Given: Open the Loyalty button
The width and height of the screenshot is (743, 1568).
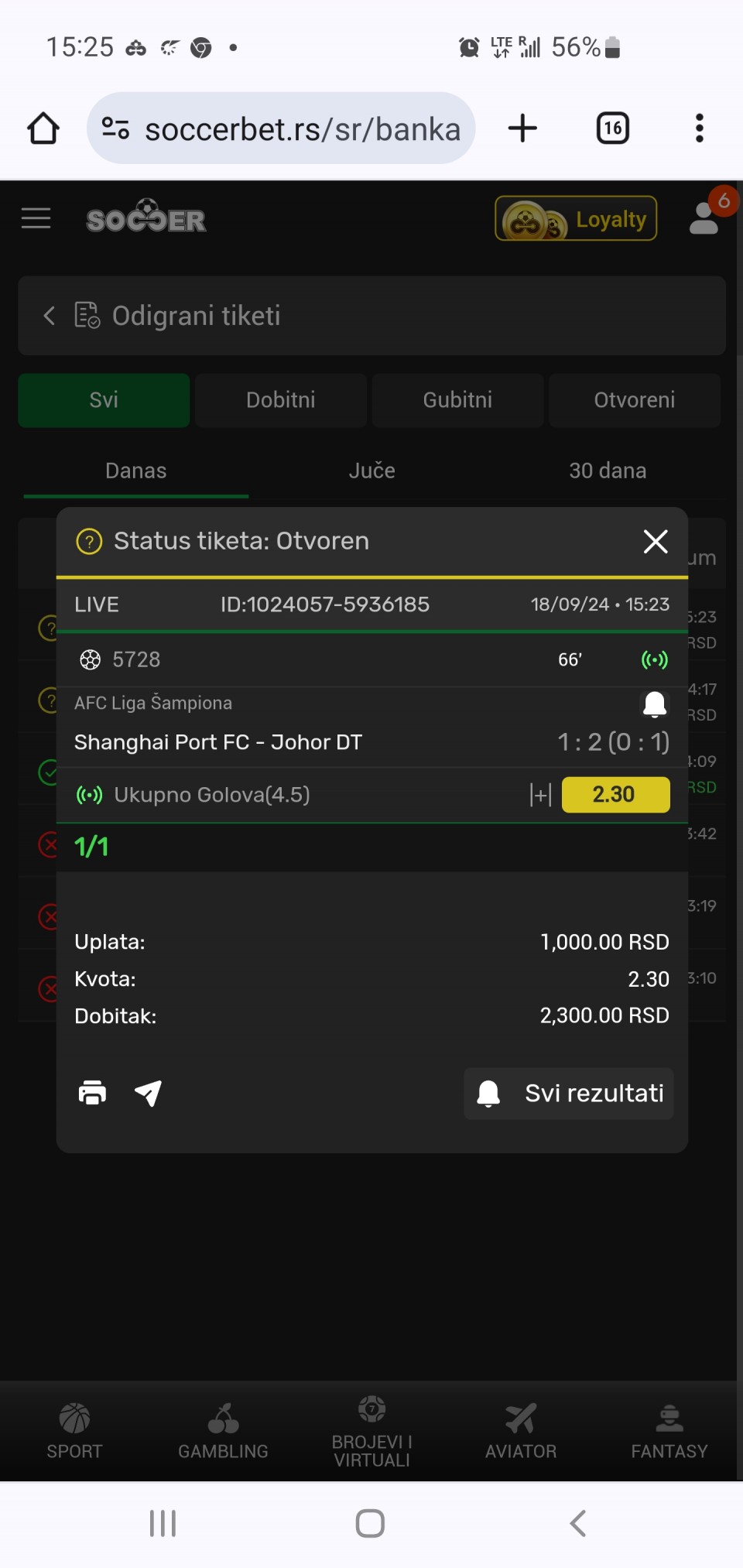Looking at the screenshot, I should click(x=576, y=219).
